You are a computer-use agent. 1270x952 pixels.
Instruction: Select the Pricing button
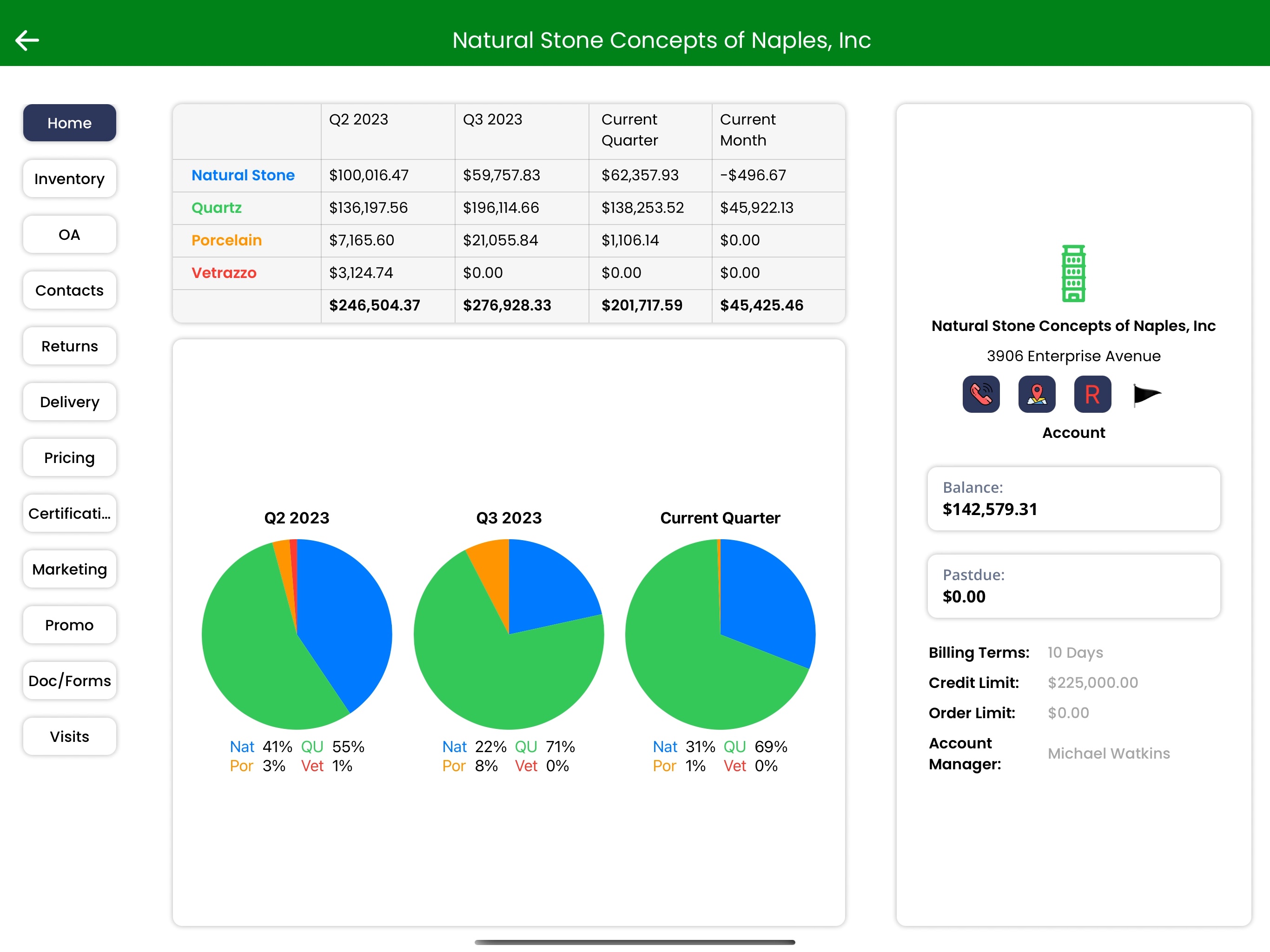(69, 457)
